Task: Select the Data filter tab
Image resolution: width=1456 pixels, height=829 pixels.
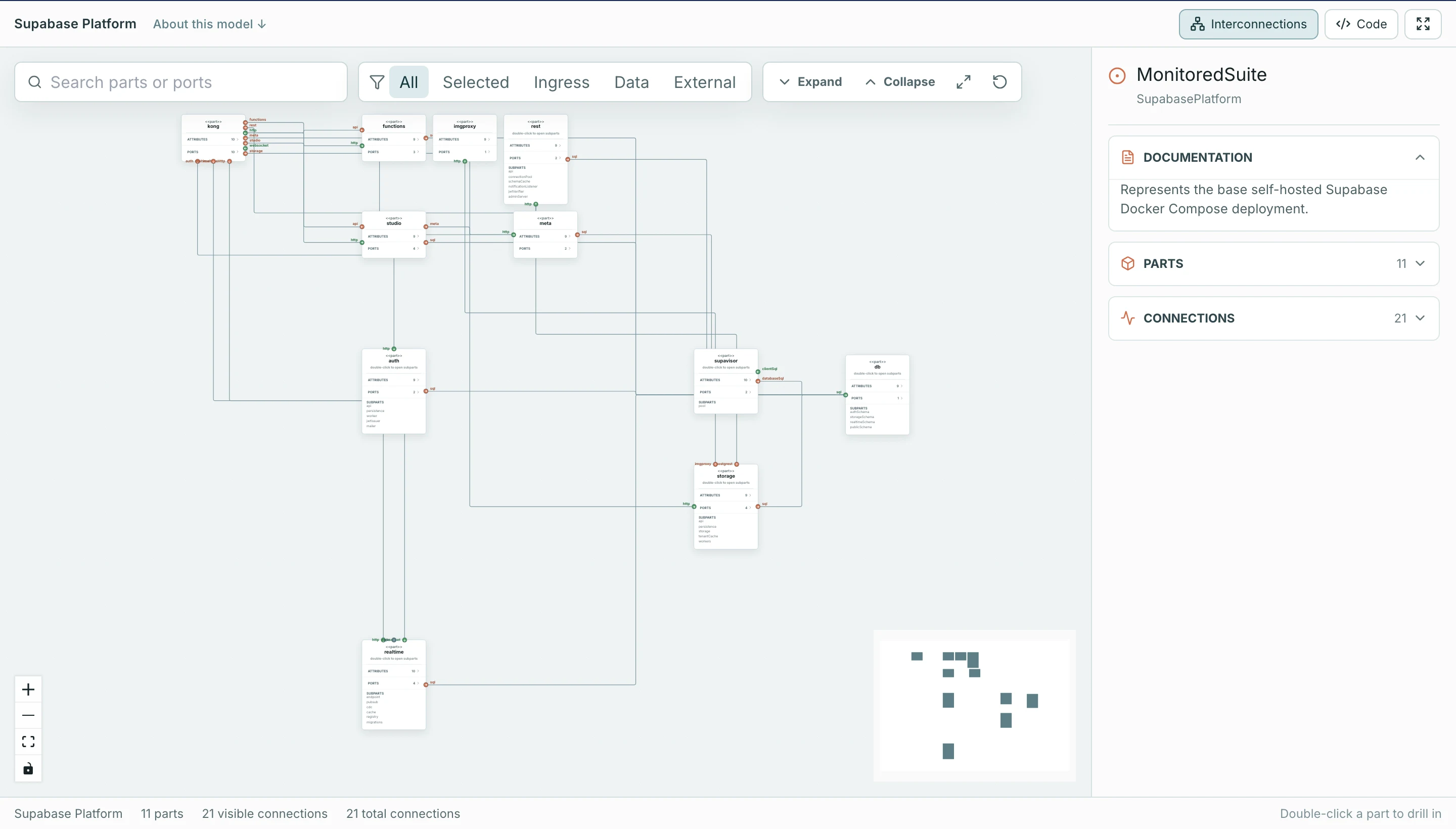Action: coord(631,82)
